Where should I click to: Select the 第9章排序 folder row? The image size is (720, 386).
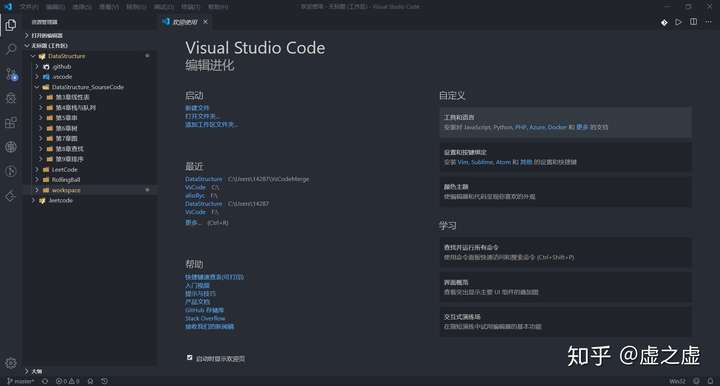tap(90, 159)
